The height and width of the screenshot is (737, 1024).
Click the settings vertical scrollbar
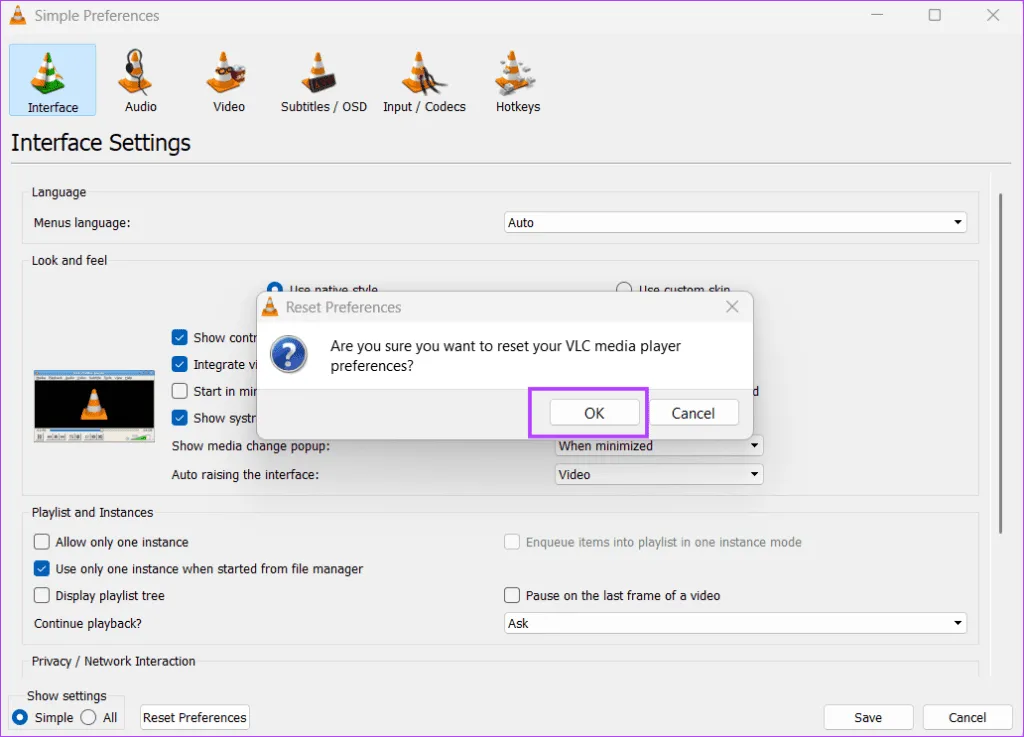coord(1001,360)
